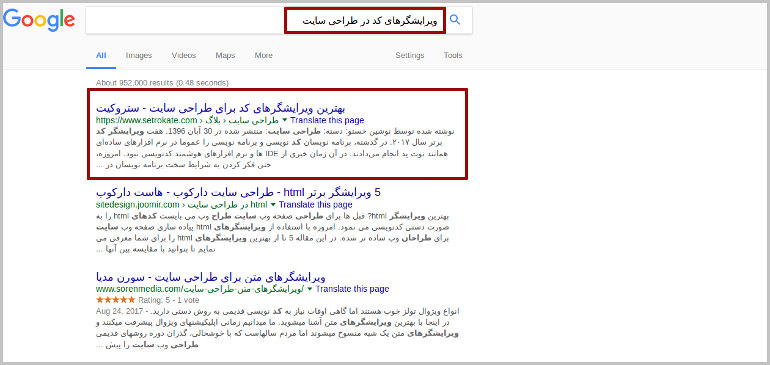The width and height of the screenshot is (770, 365).
Task: Click the Google logo
Action: [x=39, y=21]
